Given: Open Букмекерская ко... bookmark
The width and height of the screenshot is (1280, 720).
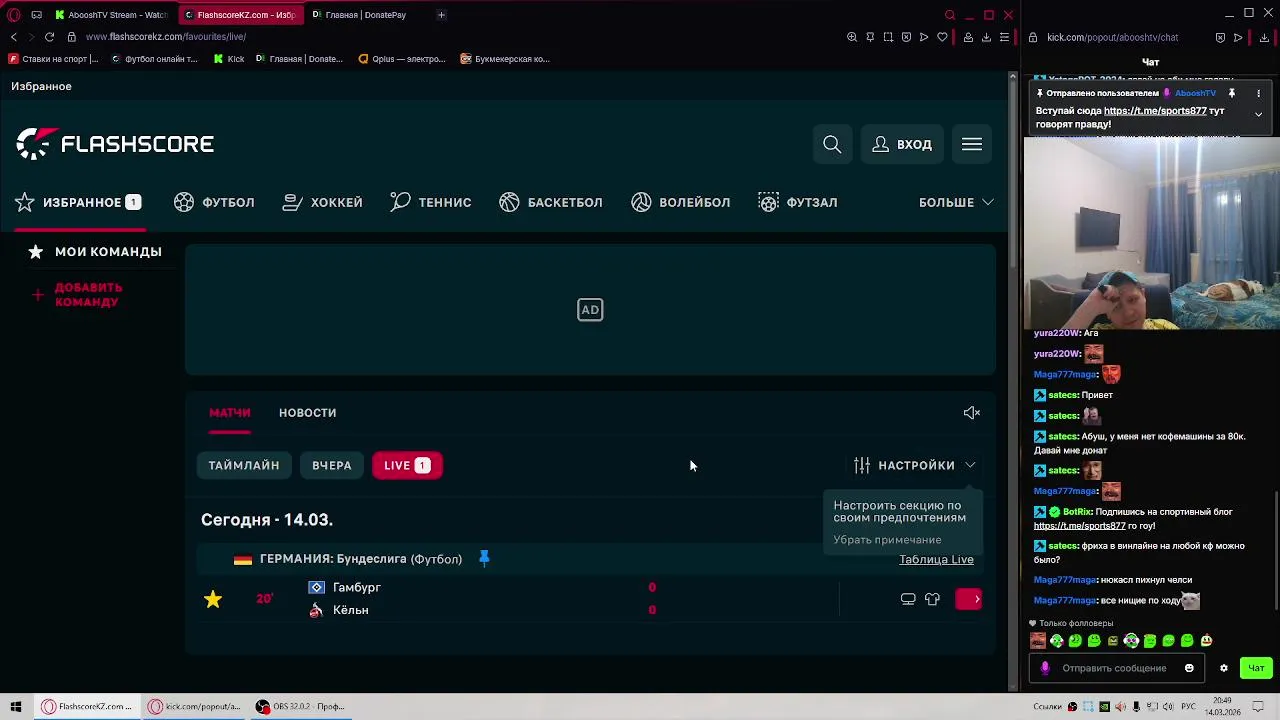Looking at the screenshot, I should pos(505,59).
